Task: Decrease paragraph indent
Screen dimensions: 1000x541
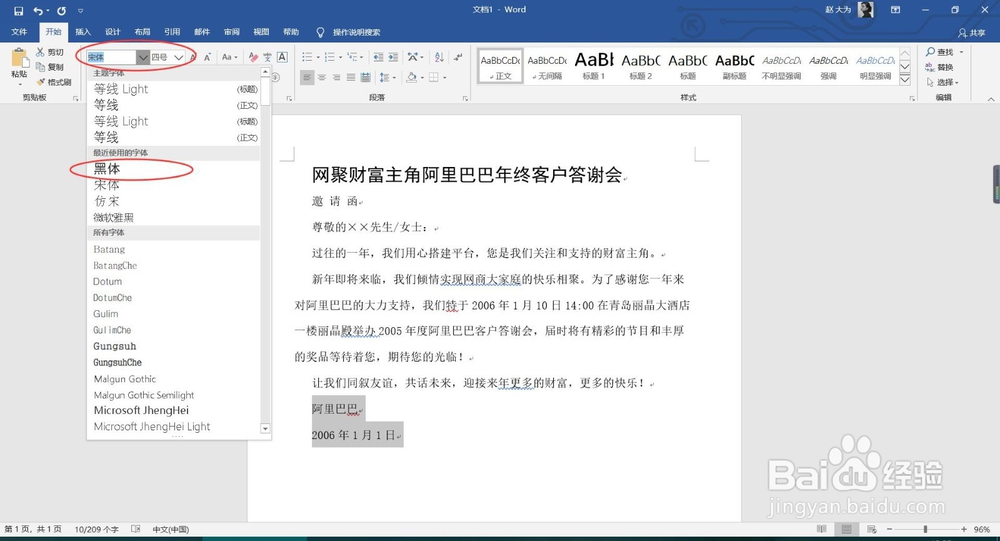Action: click(378, 57)
